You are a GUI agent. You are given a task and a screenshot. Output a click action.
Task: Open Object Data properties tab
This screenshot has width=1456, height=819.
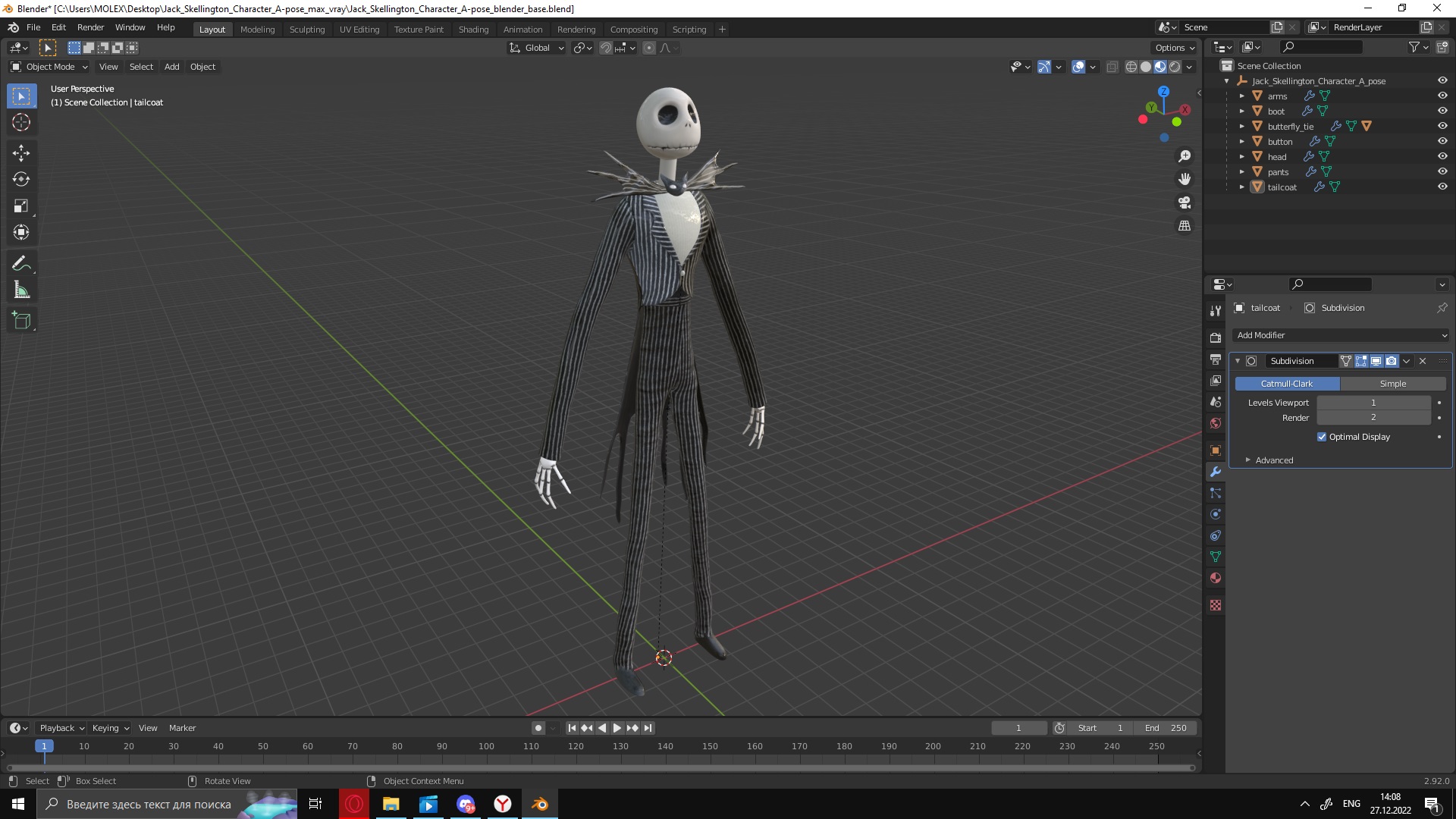(1216, 556)
